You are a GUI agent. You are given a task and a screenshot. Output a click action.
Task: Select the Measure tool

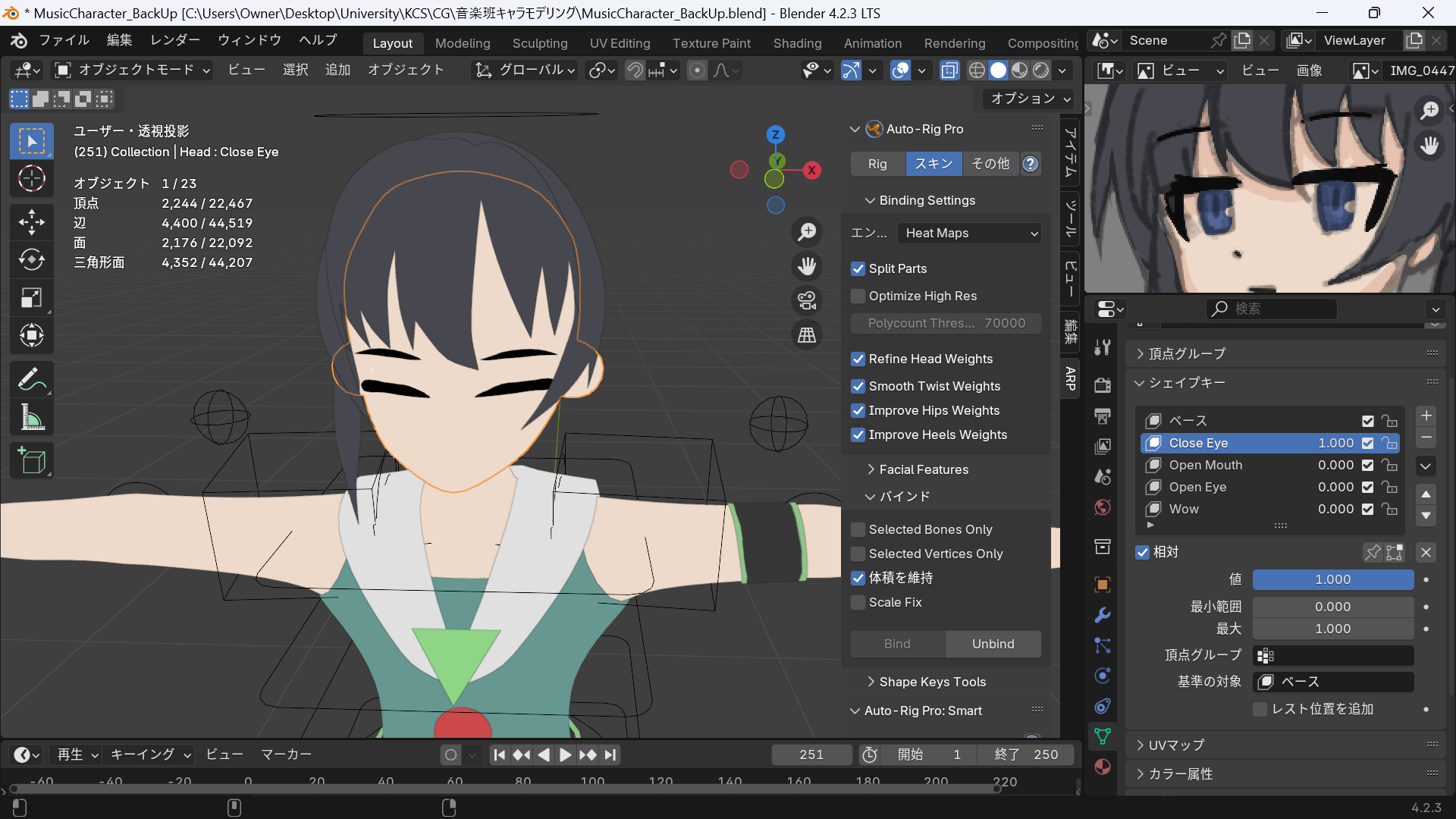[x=31, y=417]
